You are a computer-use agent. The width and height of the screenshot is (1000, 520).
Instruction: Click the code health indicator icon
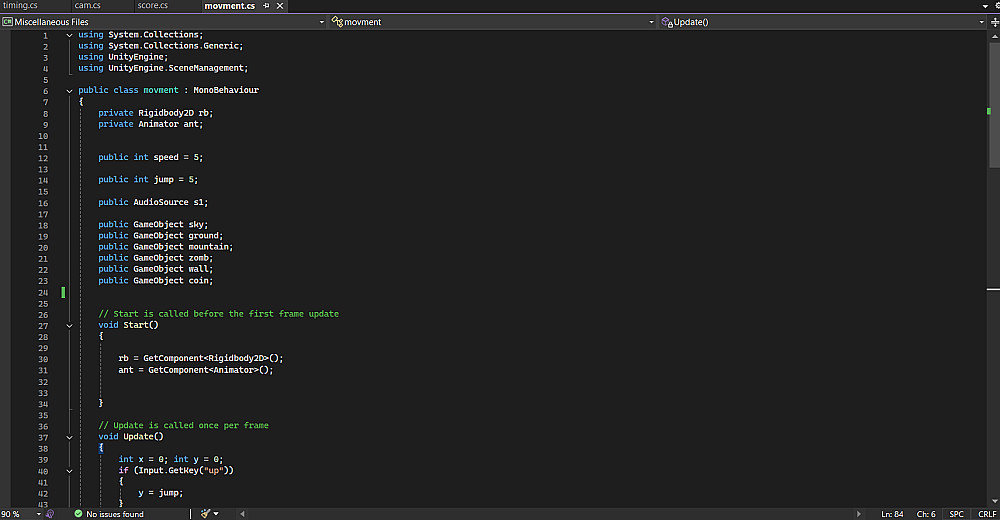(50, 514)
